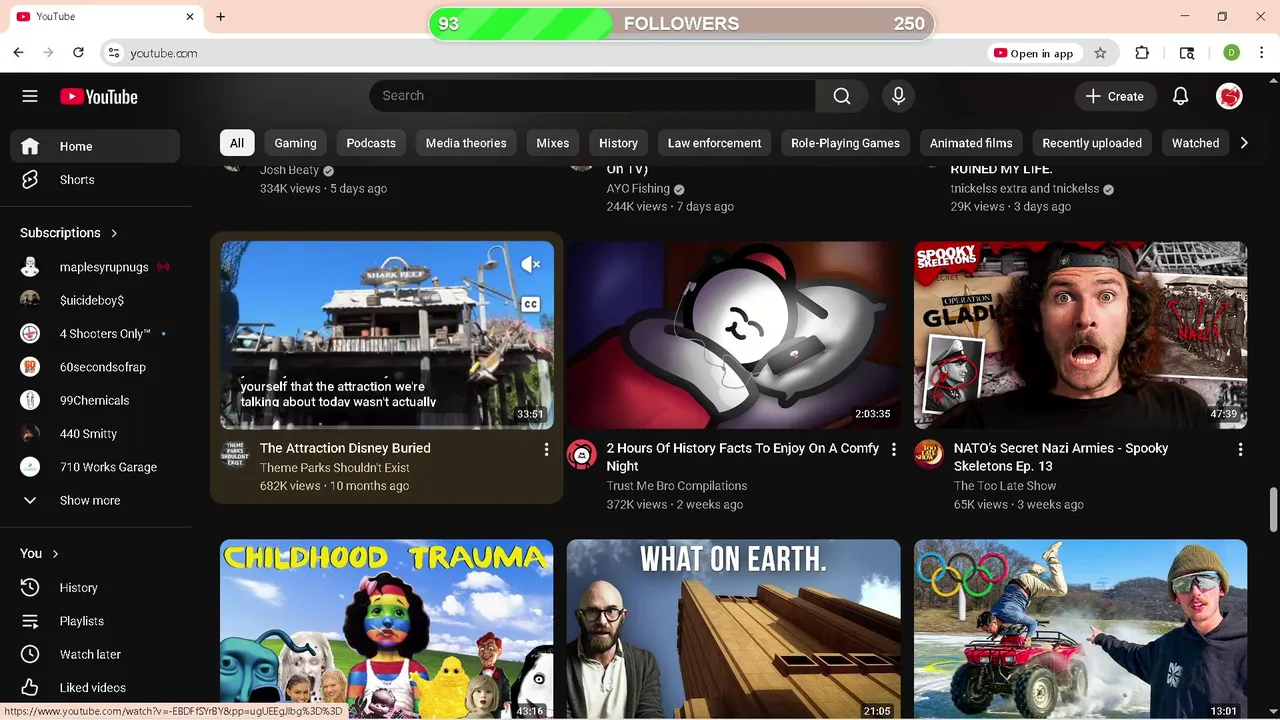Click Open in app button
The height and width of the screenshot is (720, 1280).
tap(1033, 53)
